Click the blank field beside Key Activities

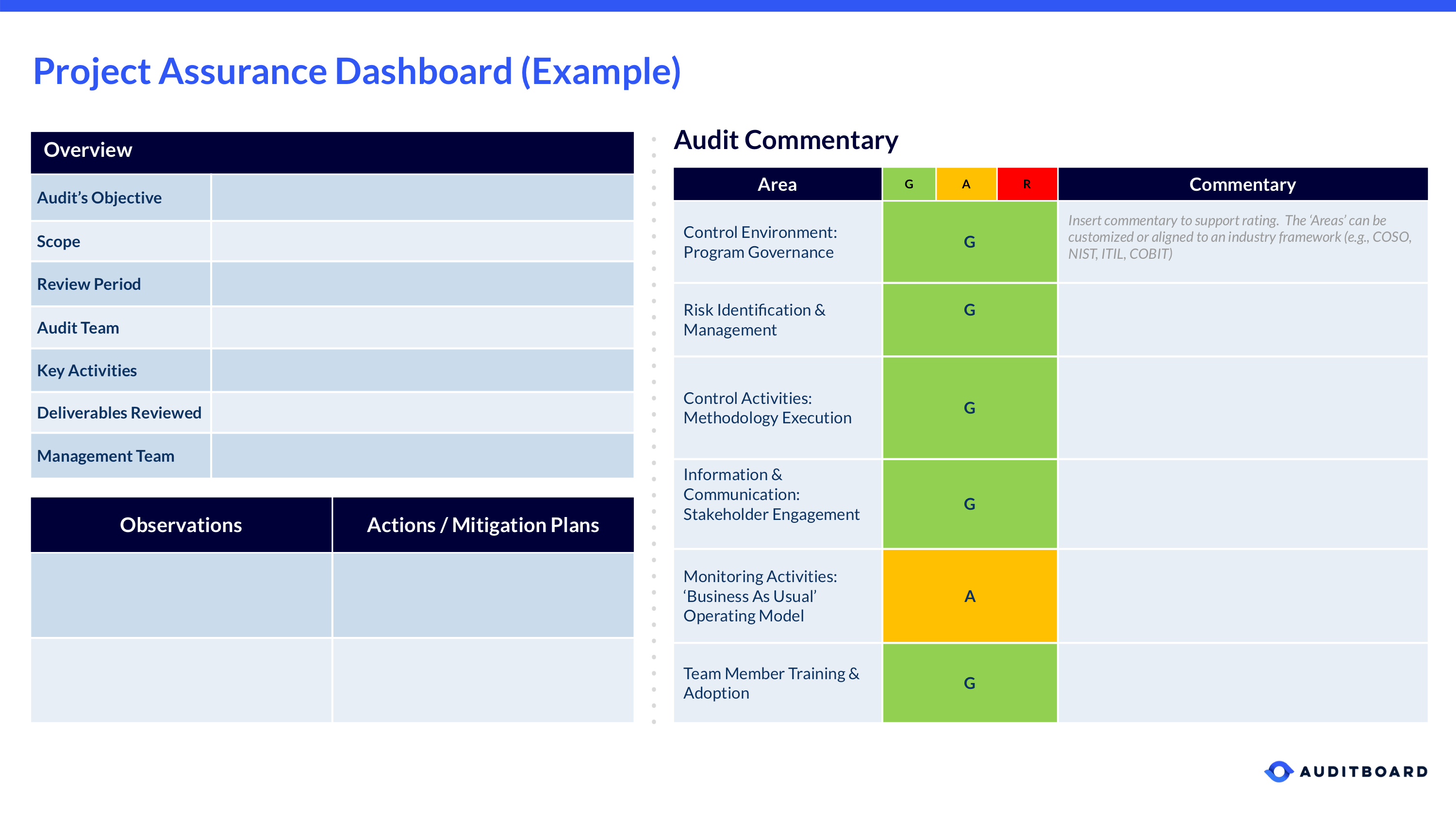423,370
